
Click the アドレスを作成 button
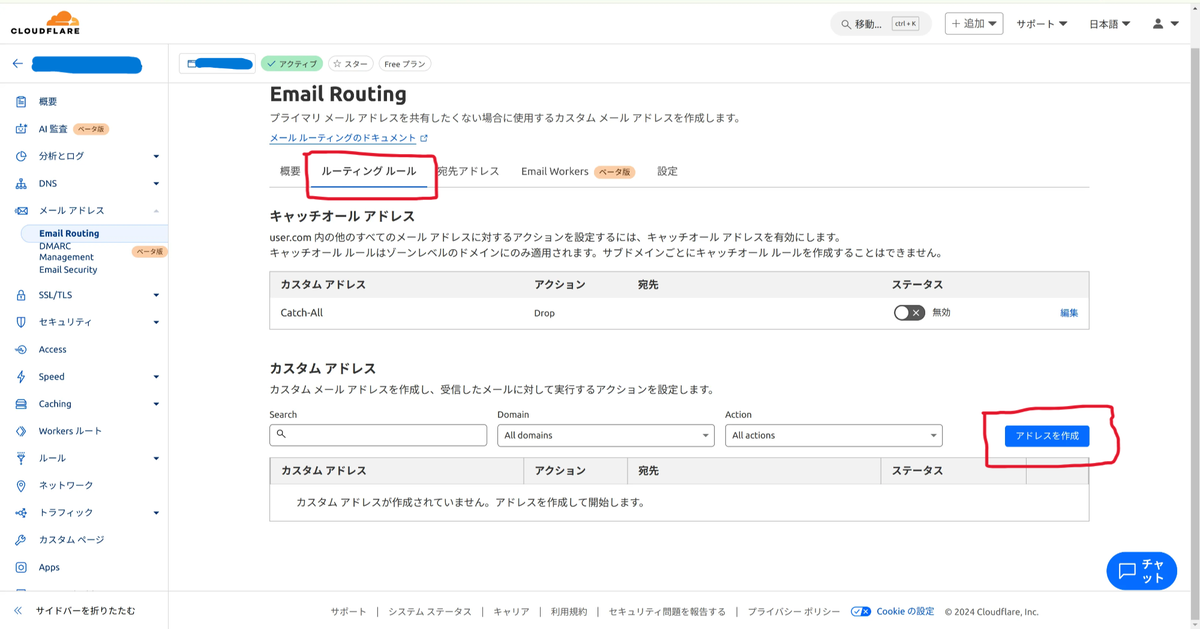pyautogui.click(x=1047, y=436)
